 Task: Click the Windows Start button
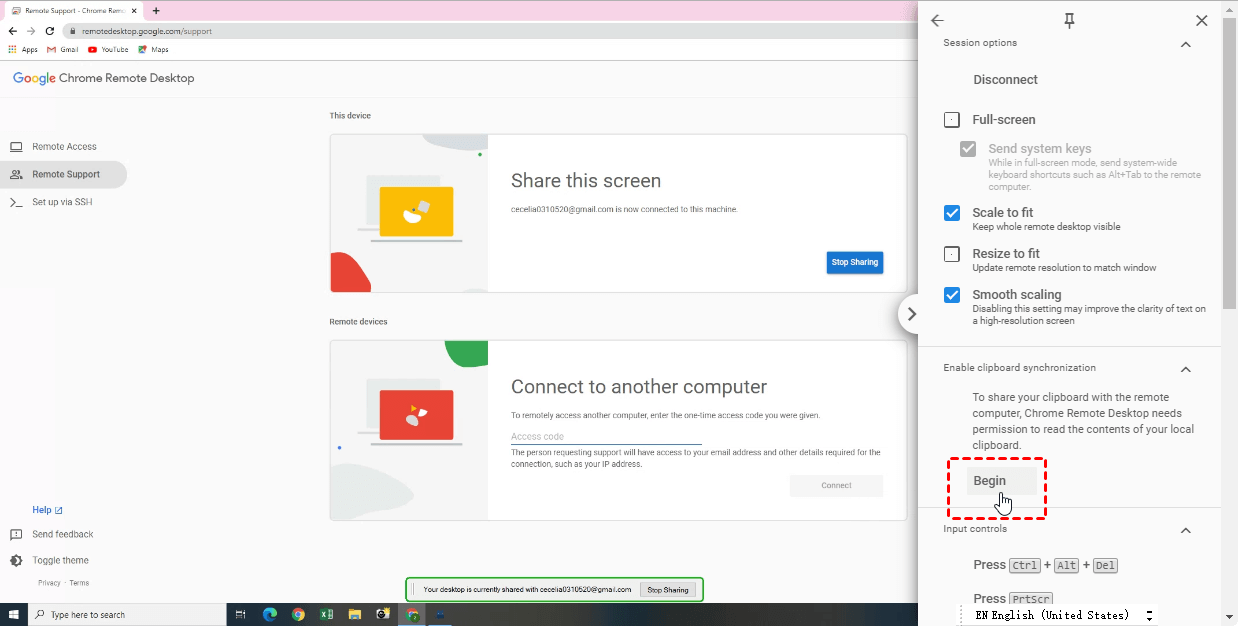point(14,614)
